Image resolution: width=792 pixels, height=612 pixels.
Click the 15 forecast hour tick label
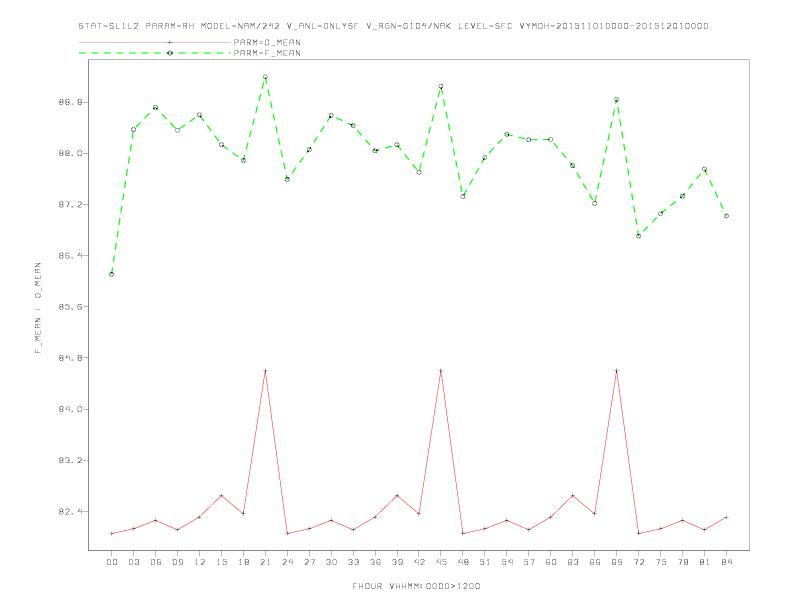tap(221, 562)
